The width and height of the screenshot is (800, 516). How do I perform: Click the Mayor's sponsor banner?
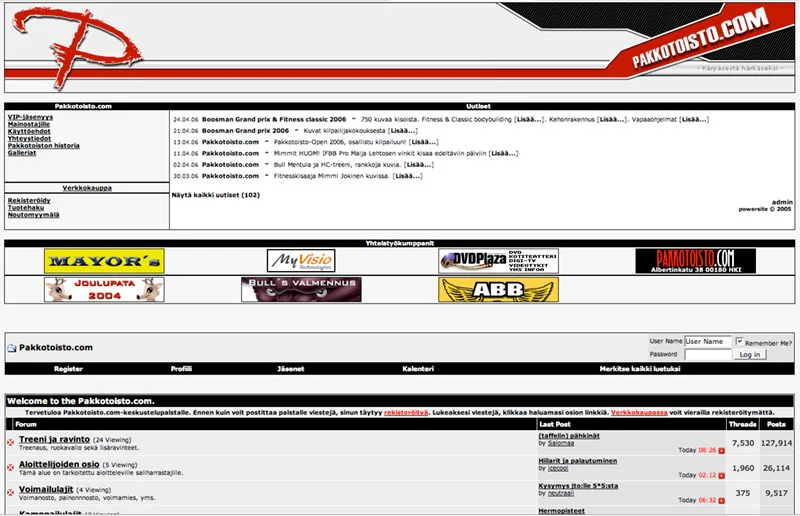(x=104, y=262)
